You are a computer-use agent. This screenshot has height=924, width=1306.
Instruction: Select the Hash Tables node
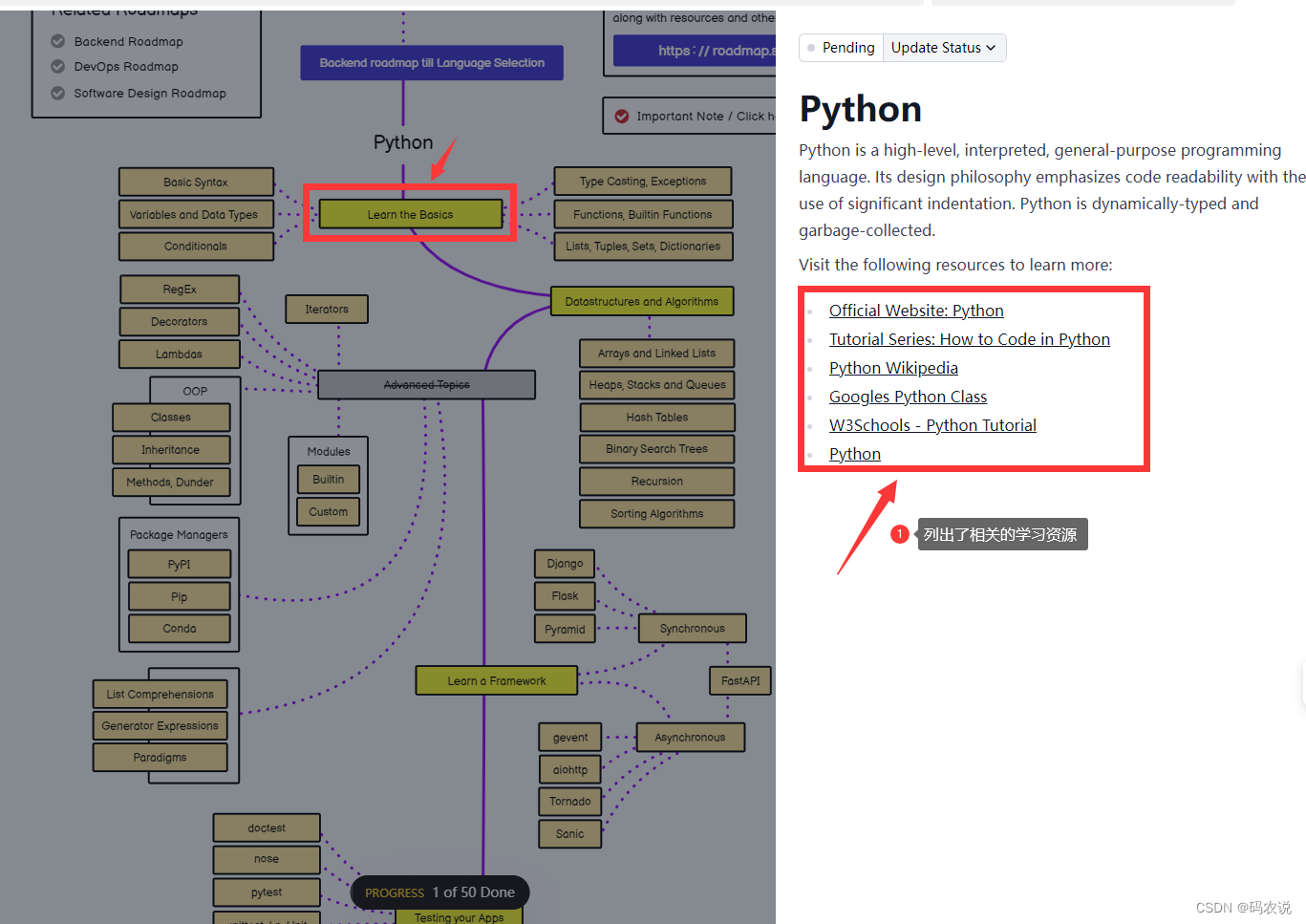657,417
